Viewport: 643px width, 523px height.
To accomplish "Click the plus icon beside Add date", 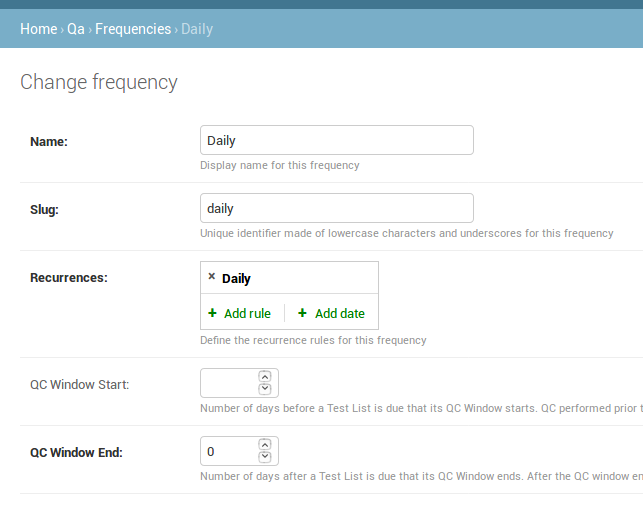I will tap(302, 313).
